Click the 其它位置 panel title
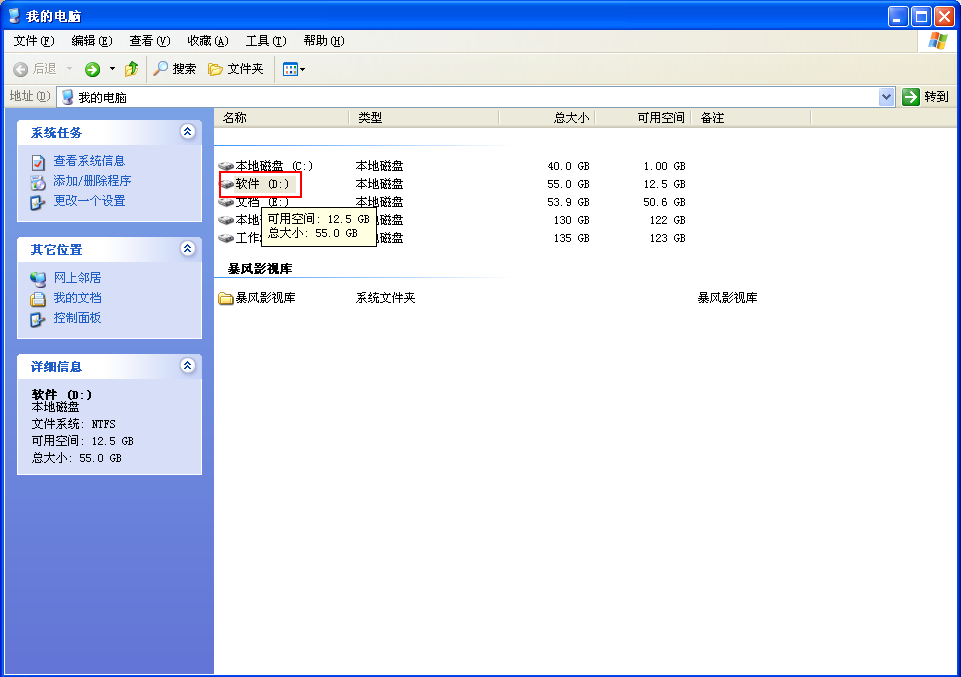Viewport: 961px width, 677px height. click(x=56, y=249)
